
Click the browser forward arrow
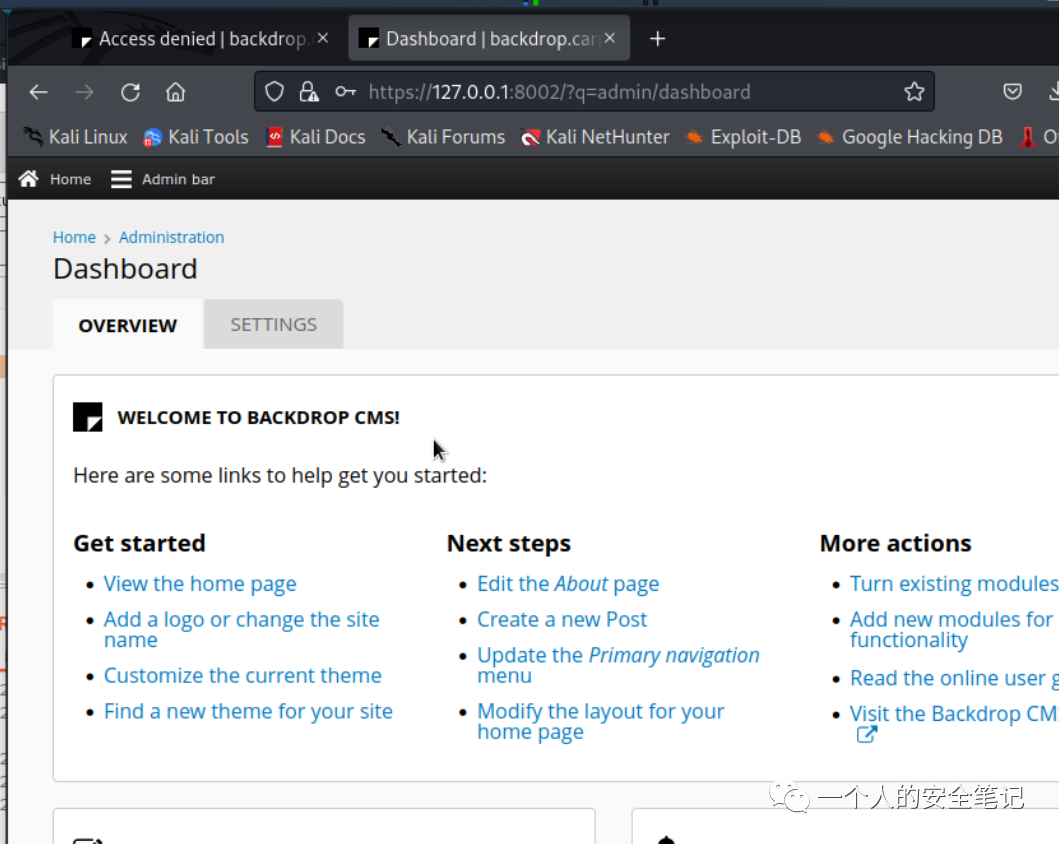point(84,92)
